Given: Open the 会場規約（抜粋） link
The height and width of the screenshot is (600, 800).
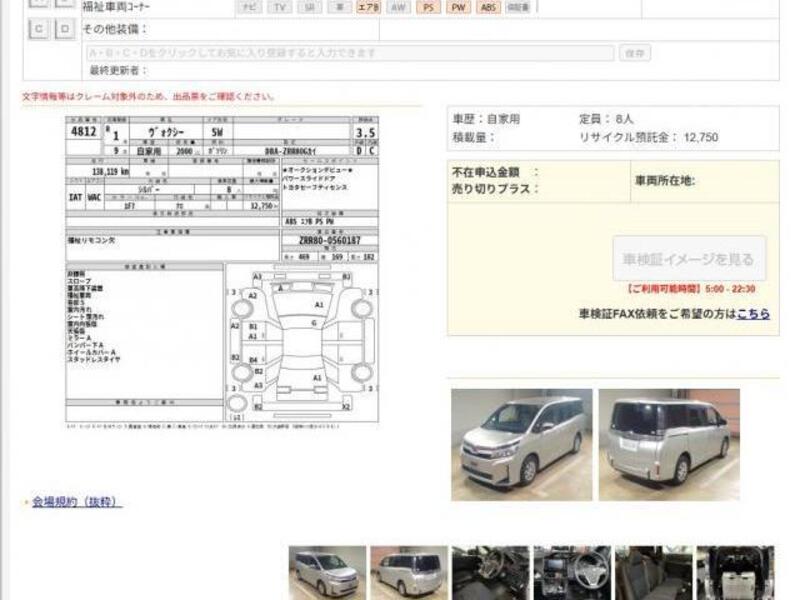Looking at the screenshot, I should point(76,502).
